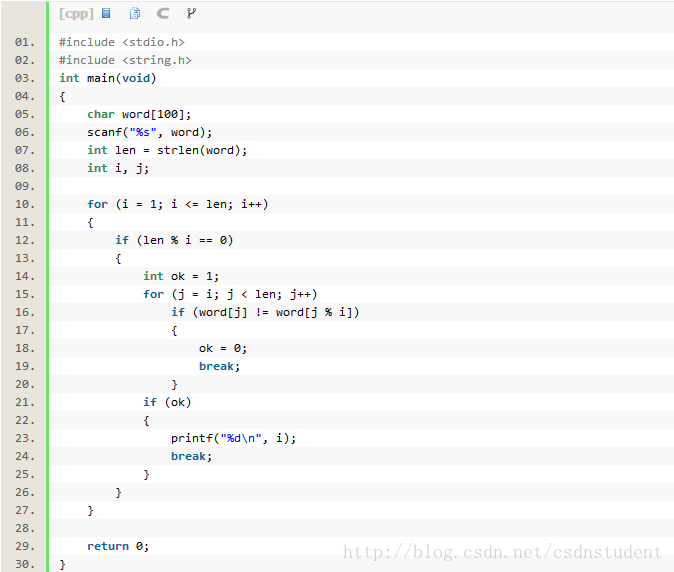The height and width of the screenshot is (572, 674).
Task: Click the 'int ok = 1;' line
Action: (181, 276)
